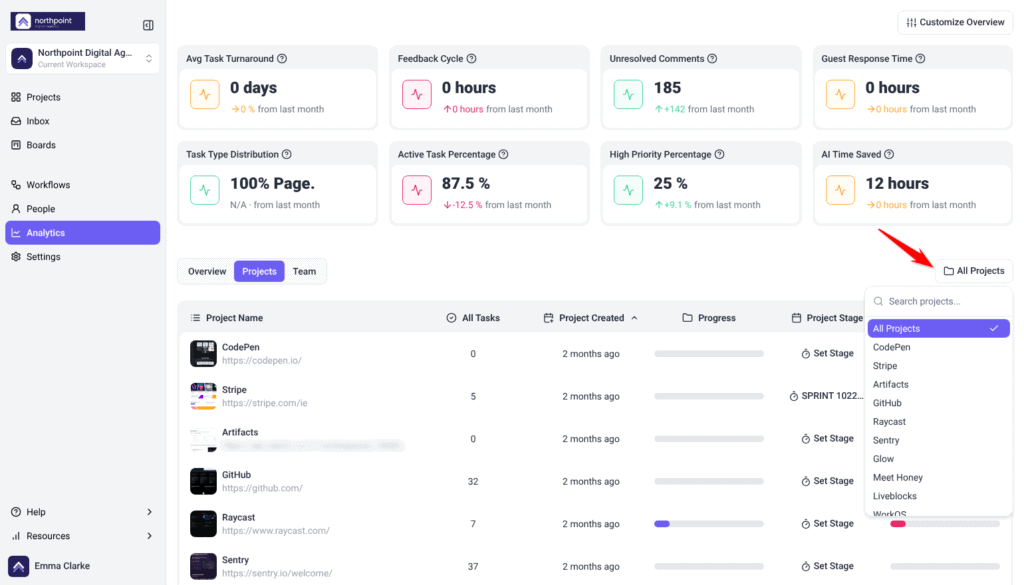Viewport: 1024px width, 585px height.
Task: Focus the Search projects field
Action: click(x=938, y=301)
